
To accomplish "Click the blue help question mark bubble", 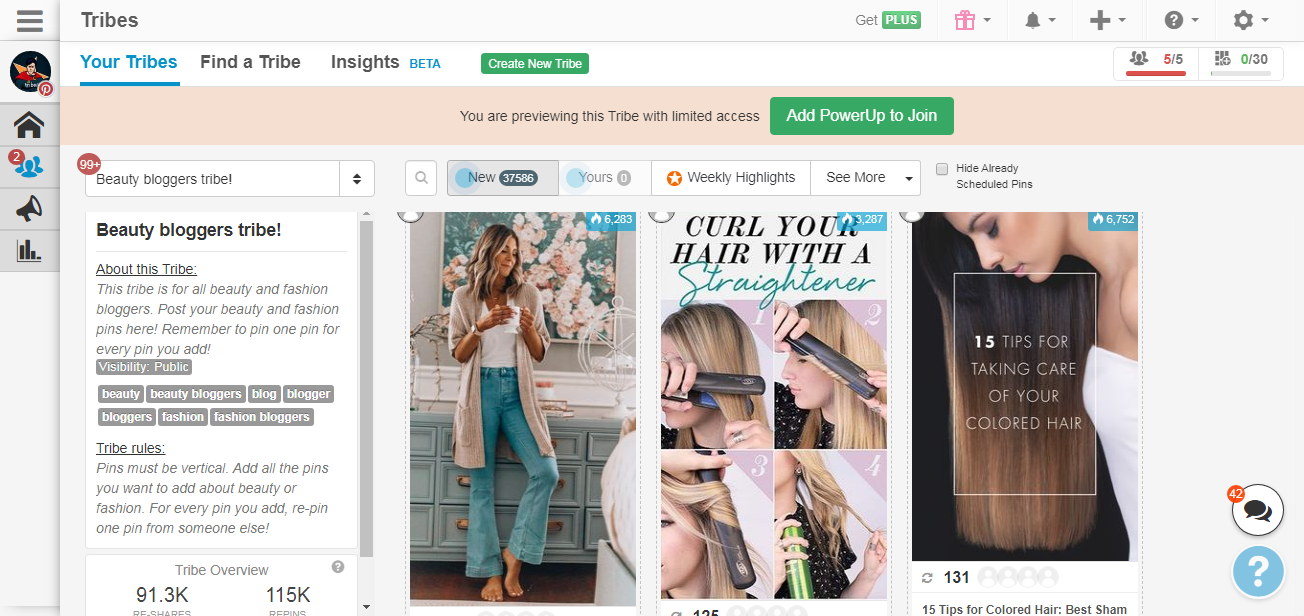I will pyautogui.click(x=1257, y=571).
